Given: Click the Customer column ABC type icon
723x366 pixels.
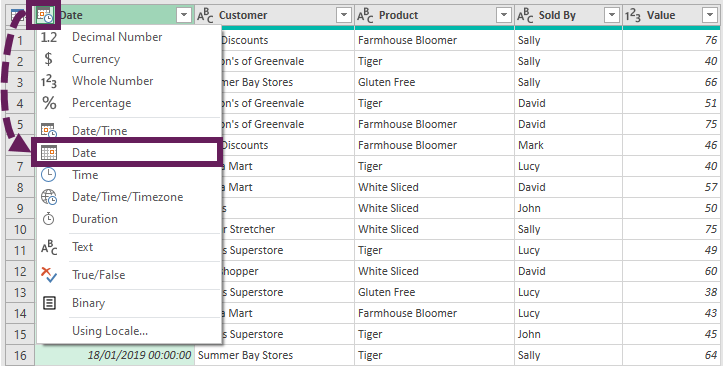Looking at the screenshot, I should point(205,16).
